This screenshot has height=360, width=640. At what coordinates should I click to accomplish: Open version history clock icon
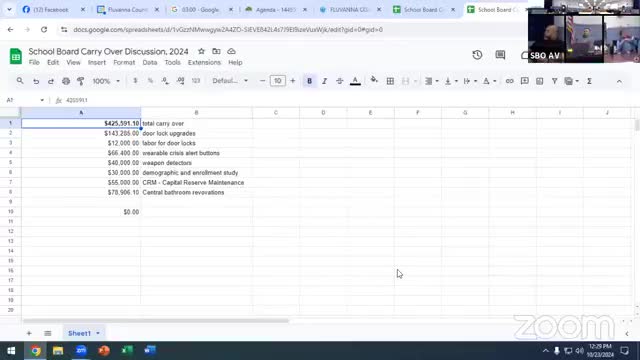pyautogui.click(x=477, y=55)
